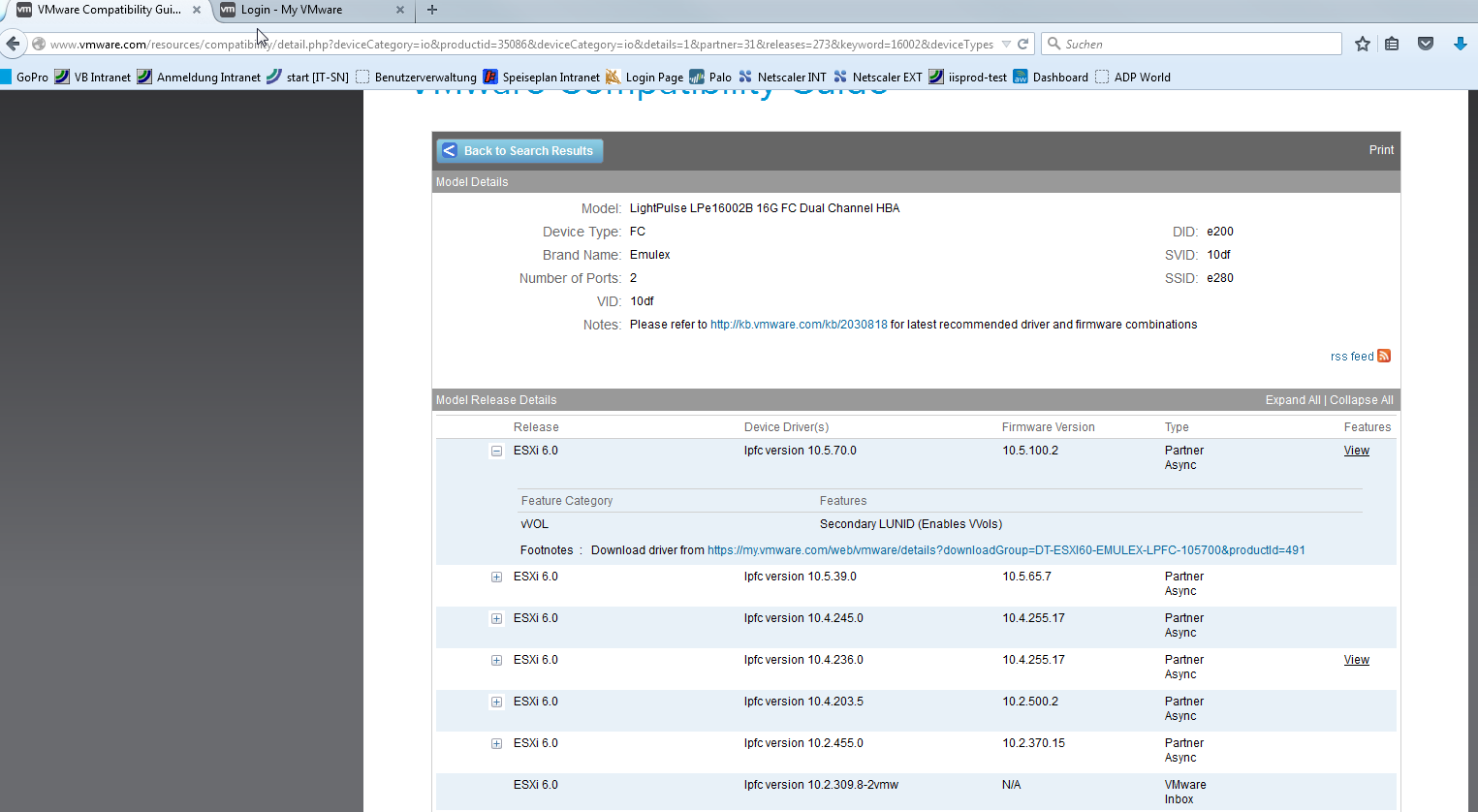Open the GoPro bookmark
The width and height of the screenshot is (1478, 812).
click(x=24, y=77)
